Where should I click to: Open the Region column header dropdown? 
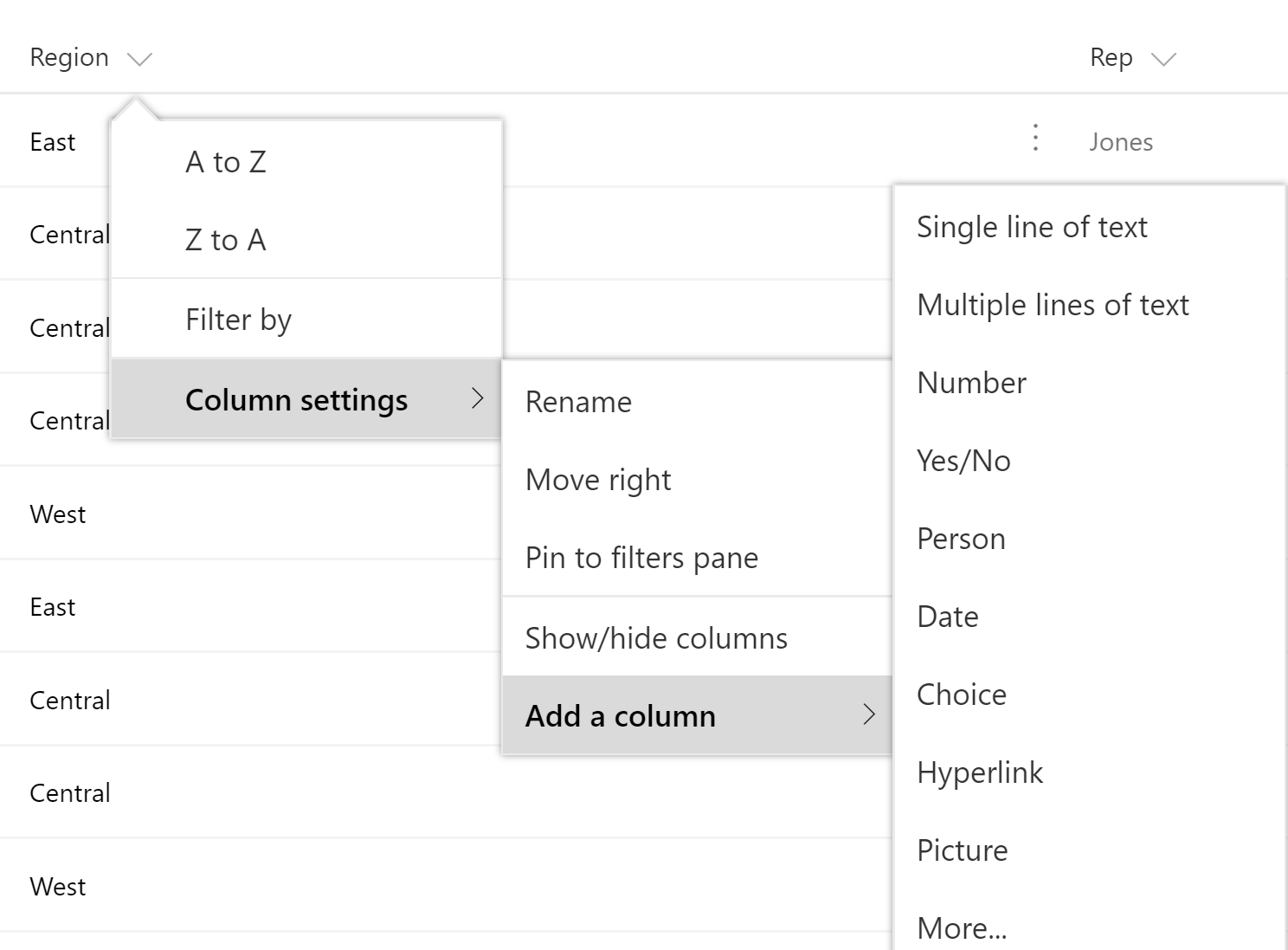[x=139, y=59]
